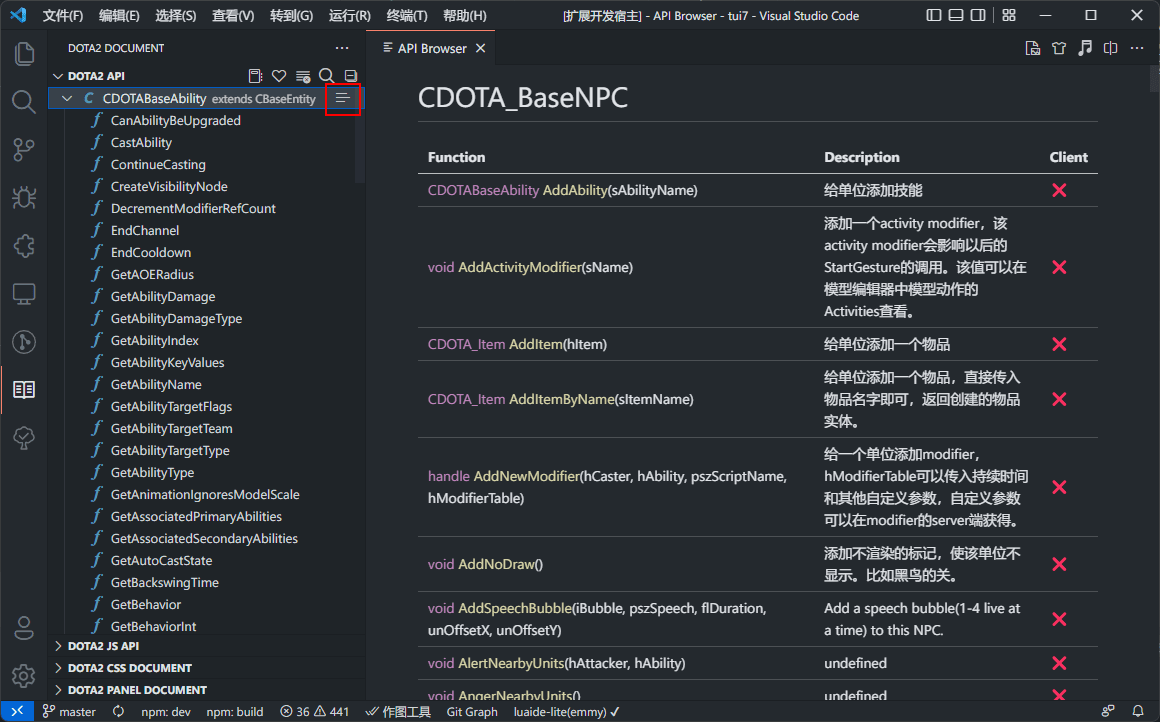Open the Source Control view

[x=24, y=149]
